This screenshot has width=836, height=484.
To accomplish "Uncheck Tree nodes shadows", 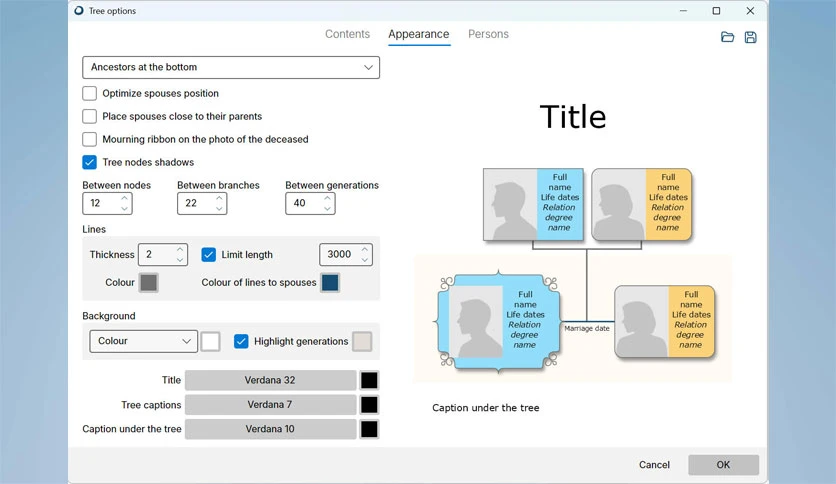I will (90, 162).
